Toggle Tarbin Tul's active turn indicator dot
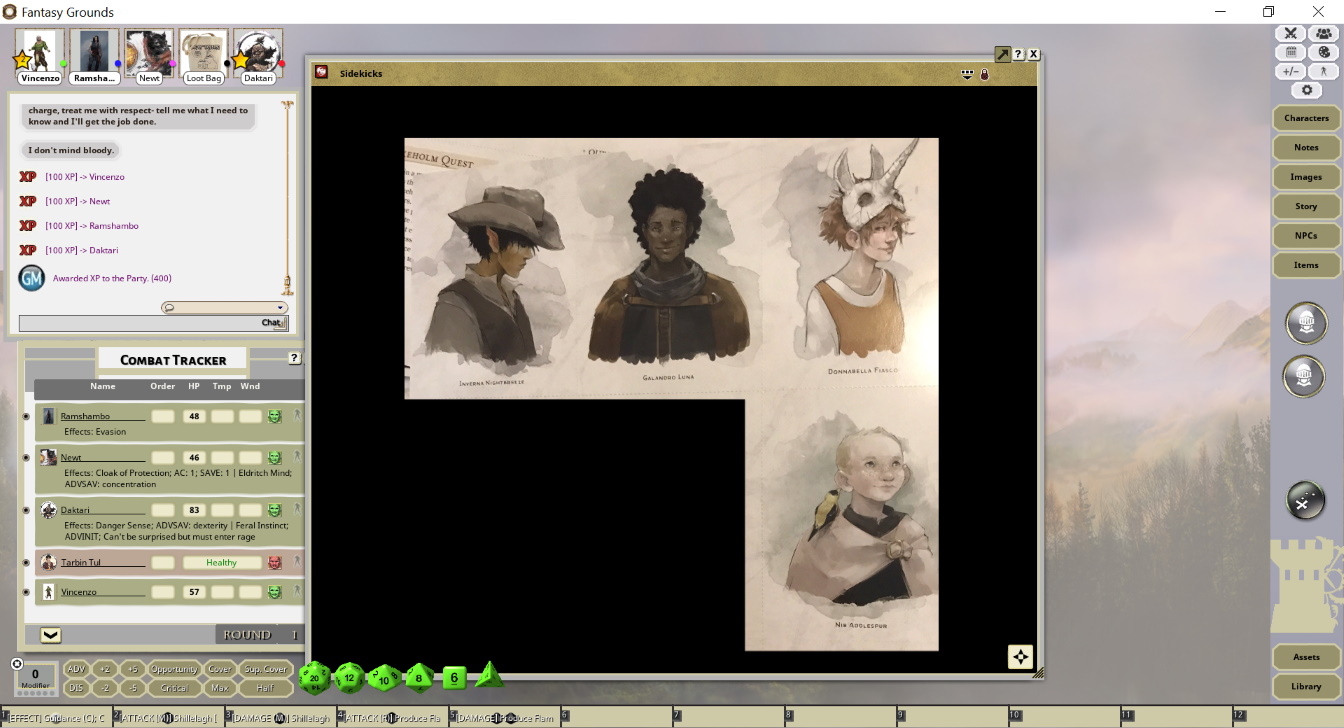The width and height of the screenshot is (1344, 728). 26,563
